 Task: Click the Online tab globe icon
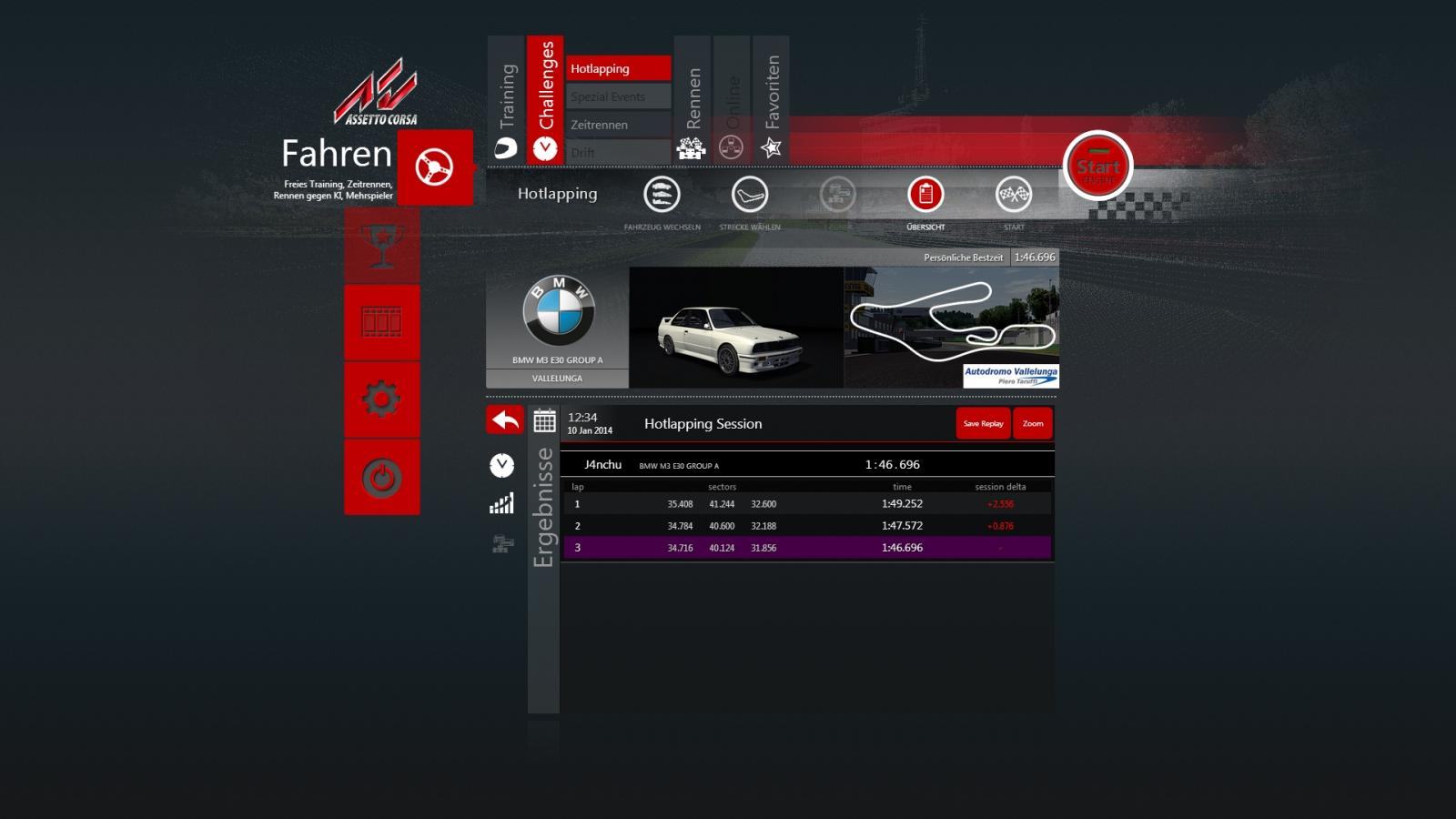pos(731,147)
